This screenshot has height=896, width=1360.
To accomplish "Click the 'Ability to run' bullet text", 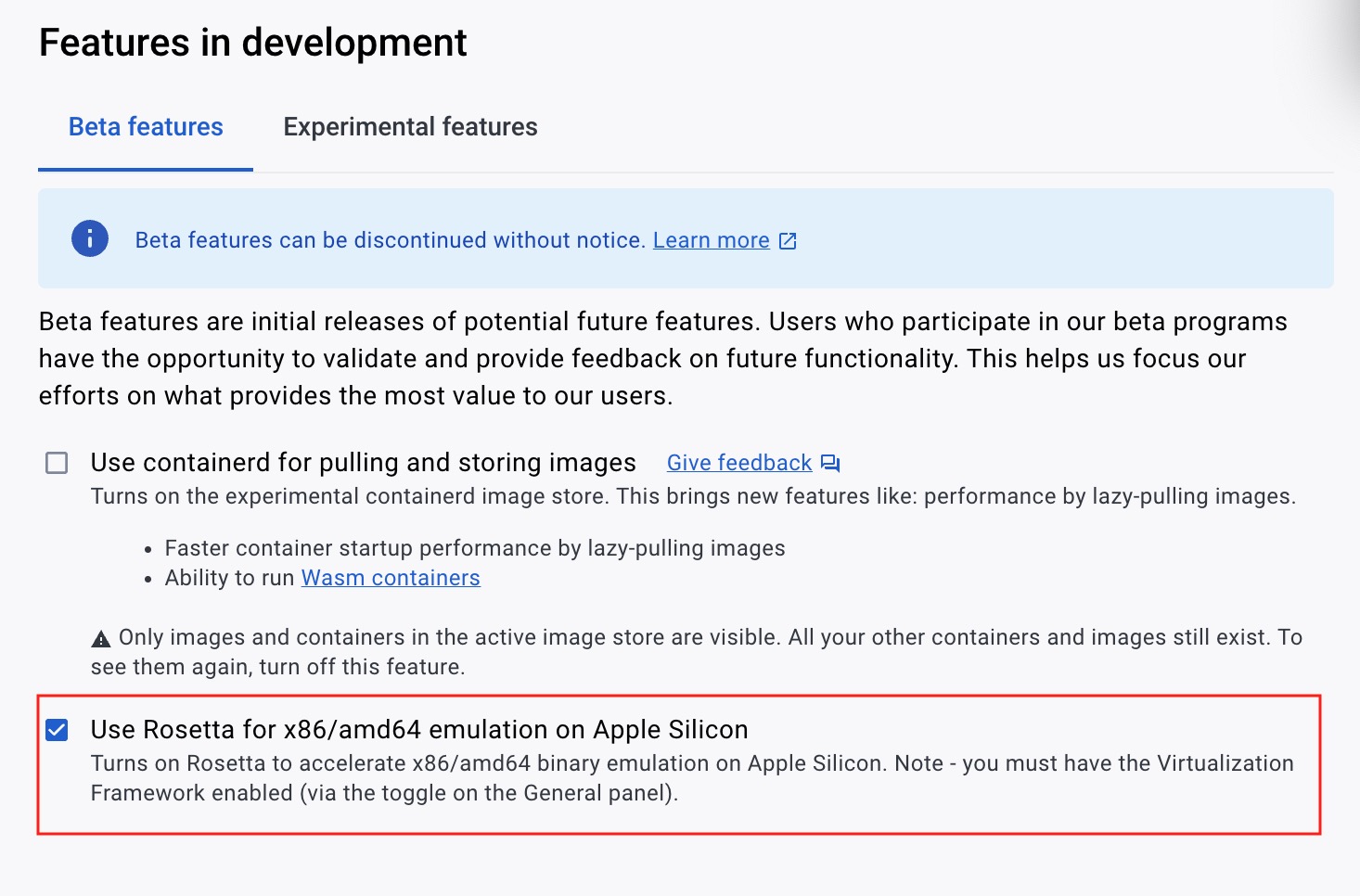I will point(230,578).
